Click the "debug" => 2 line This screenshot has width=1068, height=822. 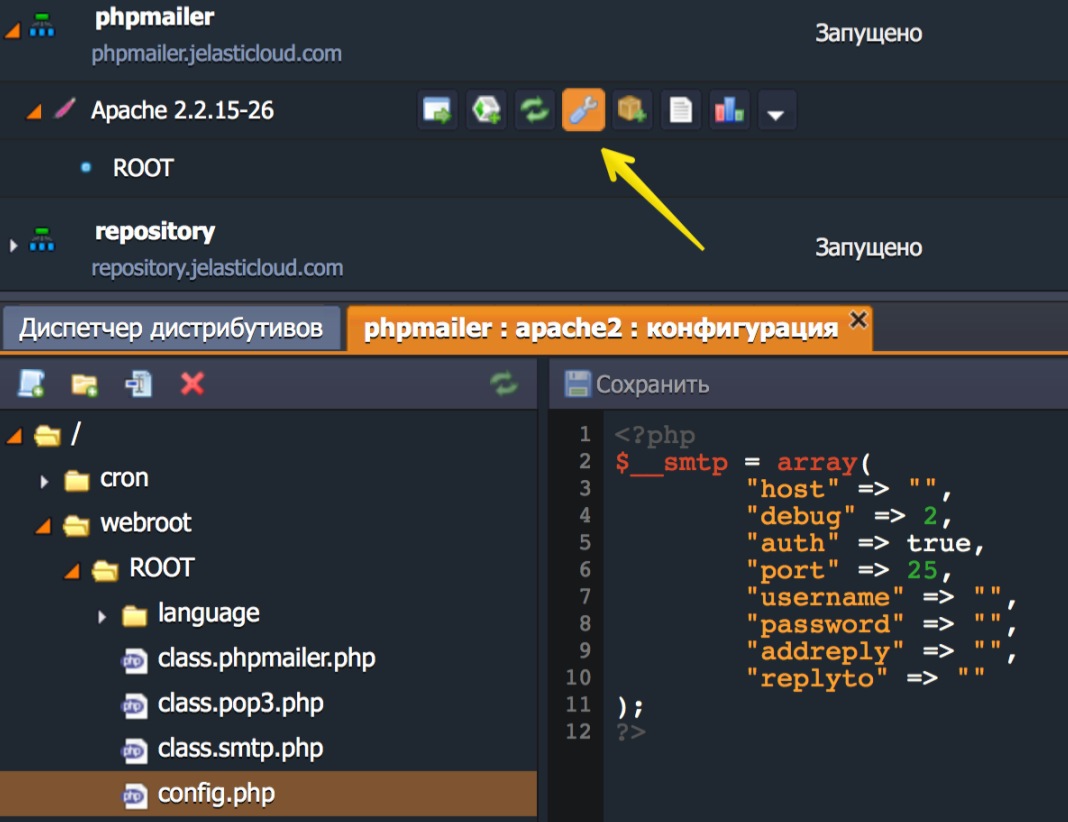pos(849,516)
